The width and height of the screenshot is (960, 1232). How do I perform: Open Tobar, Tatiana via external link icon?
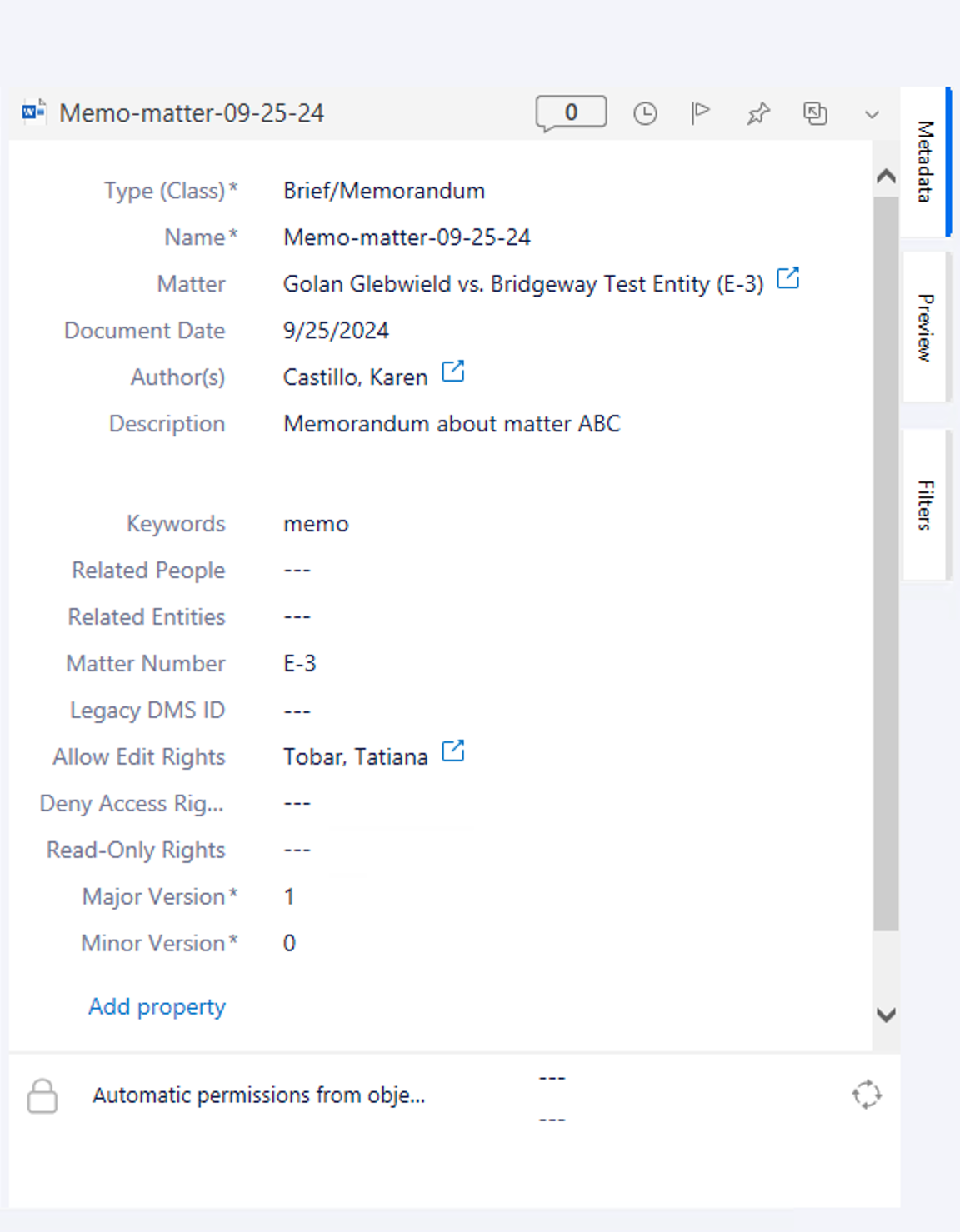pos(452,751)
